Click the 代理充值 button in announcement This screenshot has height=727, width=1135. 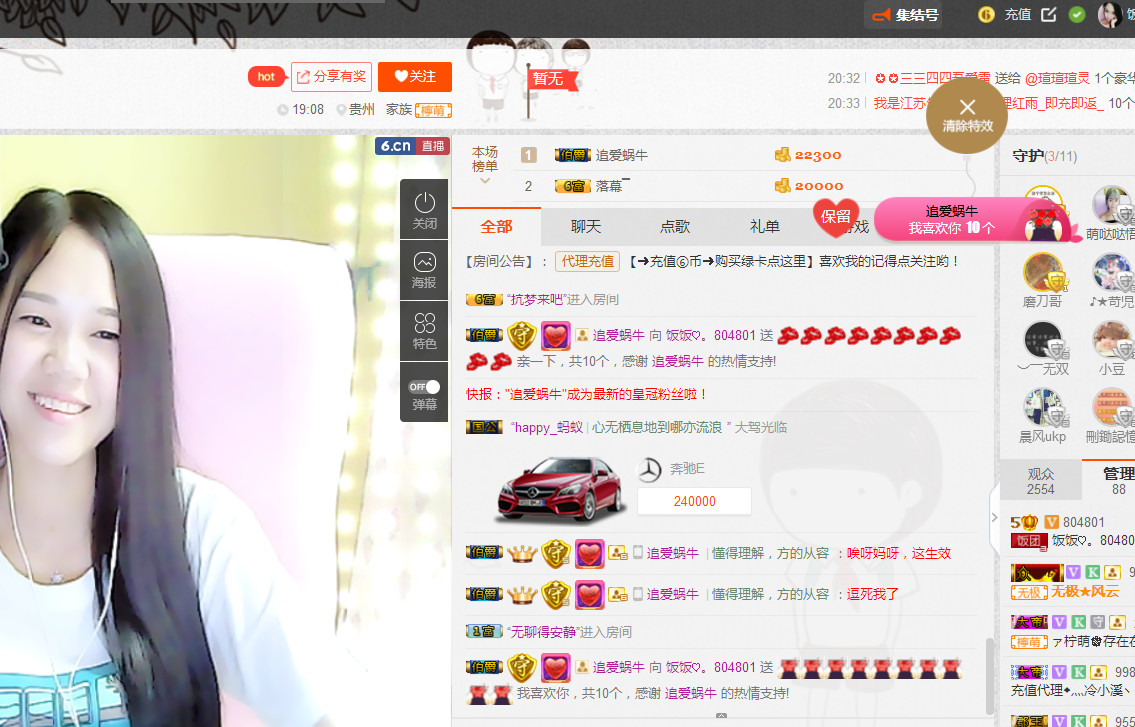587,261
